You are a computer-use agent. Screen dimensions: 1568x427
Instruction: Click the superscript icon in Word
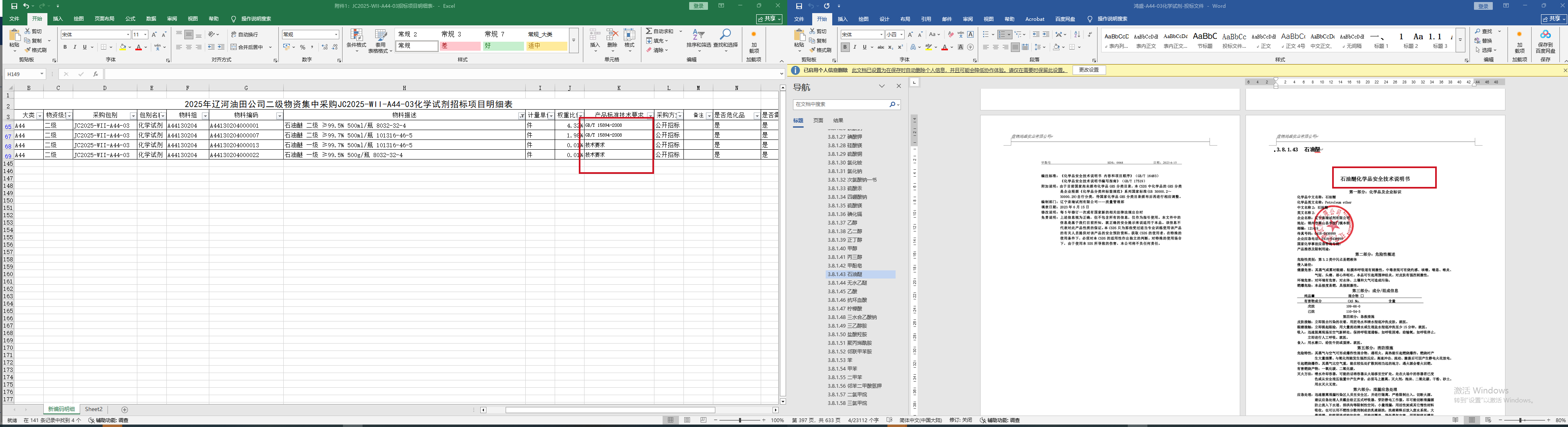pos(900,47)
